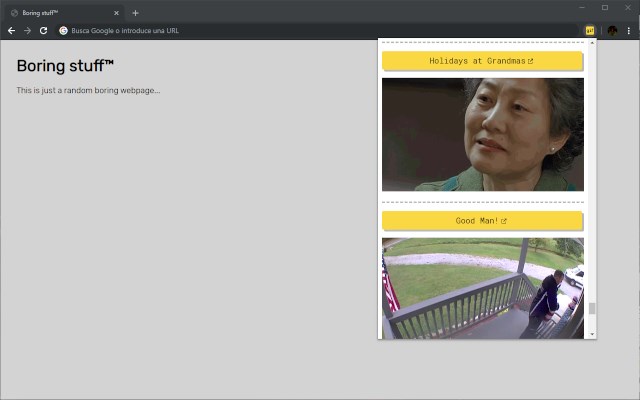
Task: Open Holidays at Grandmas link button
Action: [482, 61]
